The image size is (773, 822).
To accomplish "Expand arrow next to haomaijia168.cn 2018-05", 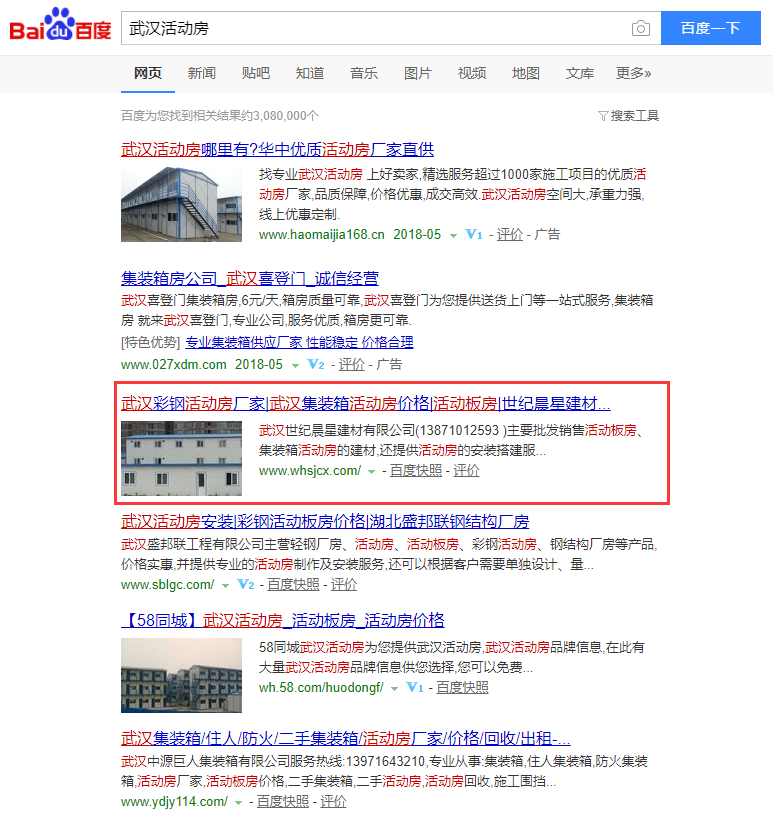I will (453, 236).
